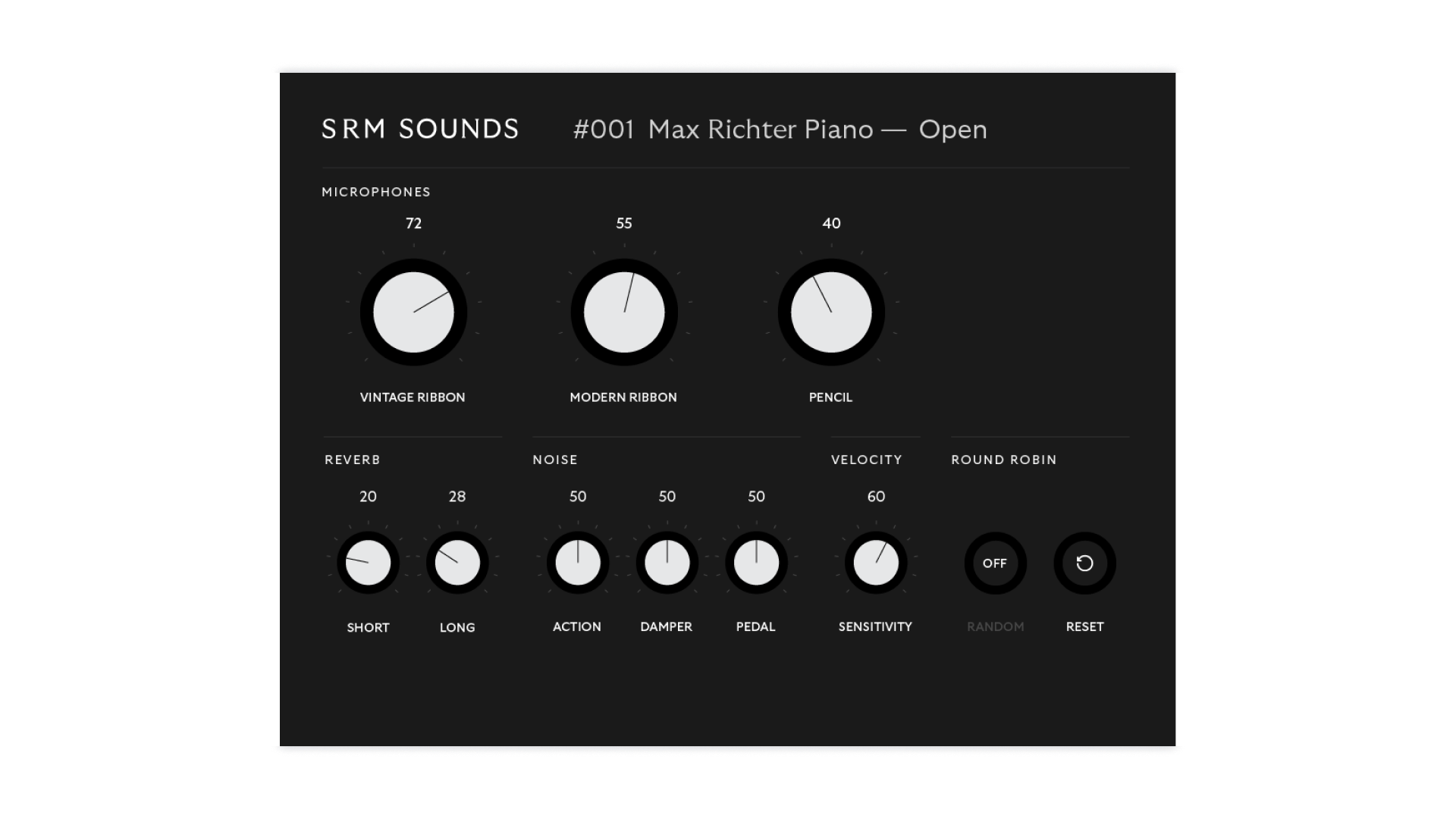Click the RESET label
The width and height of the screenshot is (1456, 819).
pos(1084,626)
